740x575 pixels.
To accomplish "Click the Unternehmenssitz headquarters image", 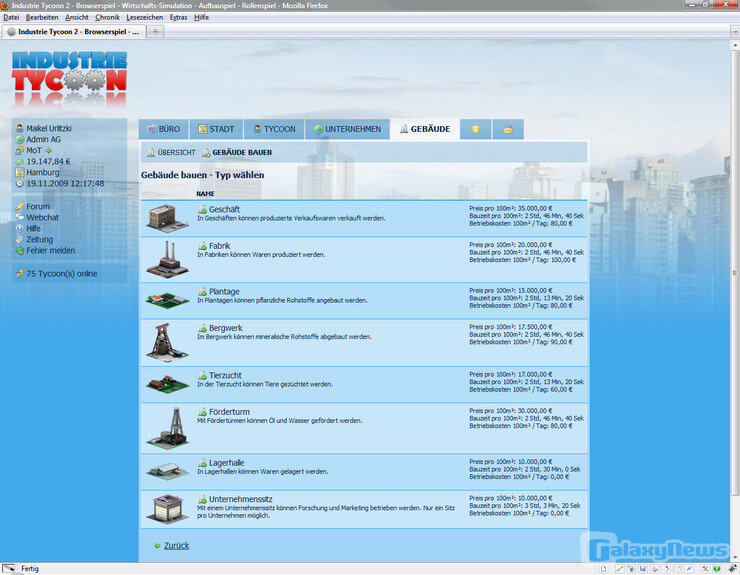I will coord(167,509).
